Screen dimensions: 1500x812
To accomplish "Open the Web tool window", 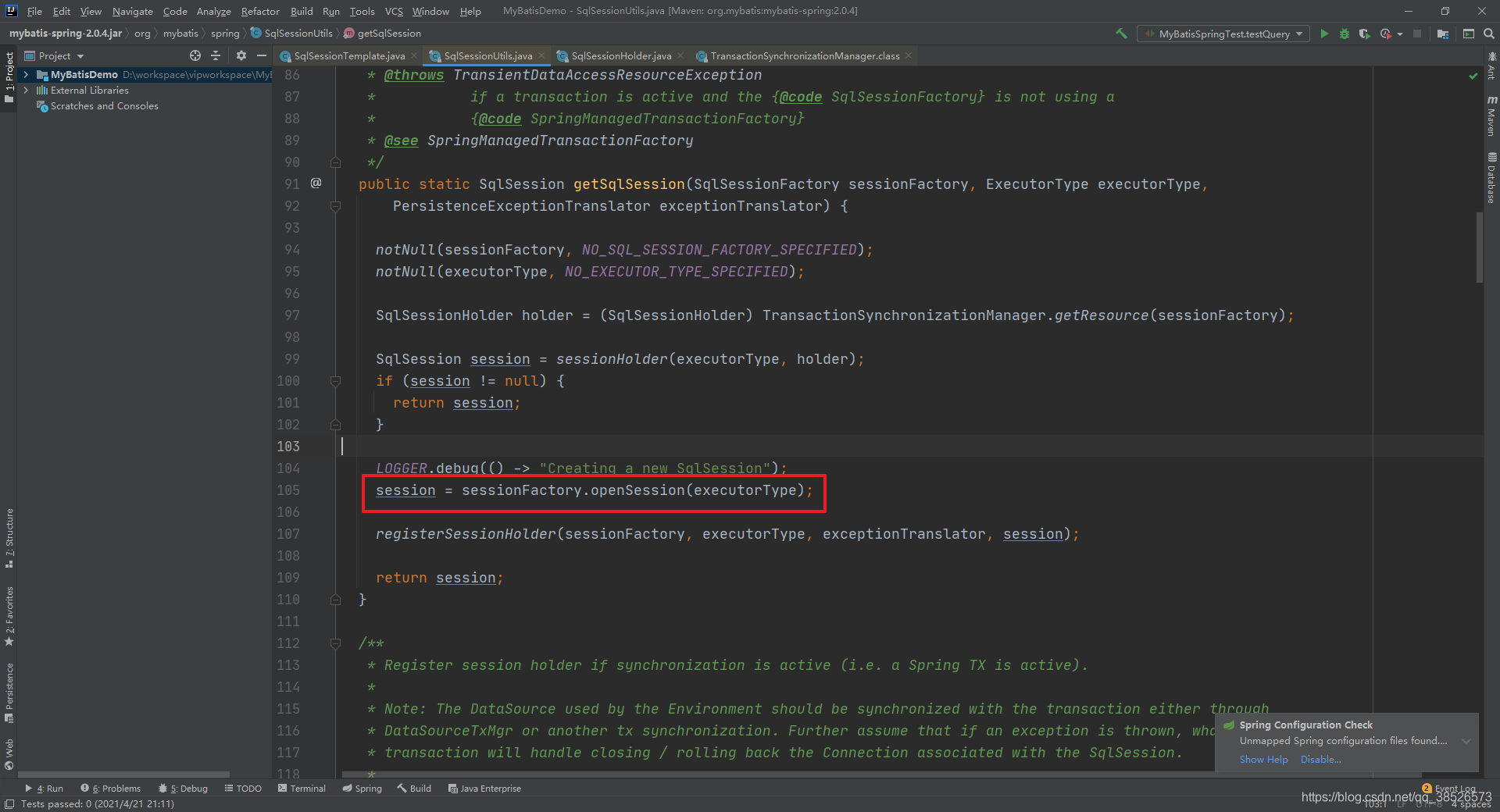I will point(9,753).
